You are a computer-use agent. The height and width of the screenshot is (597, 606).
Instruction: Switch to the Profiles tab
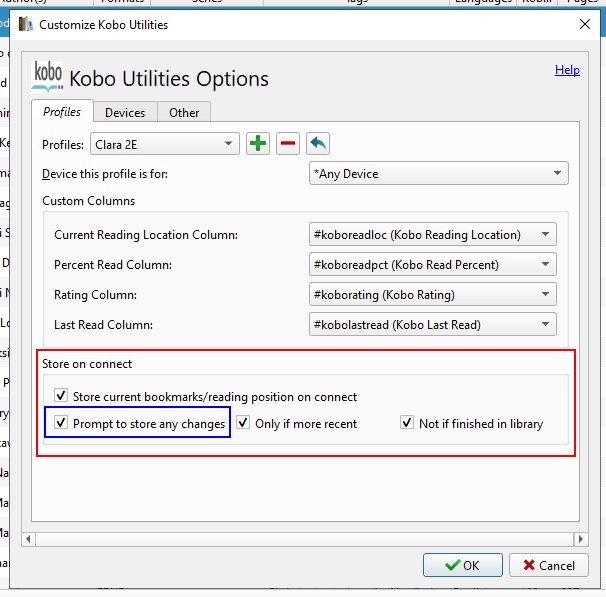(x=62, y=111)
